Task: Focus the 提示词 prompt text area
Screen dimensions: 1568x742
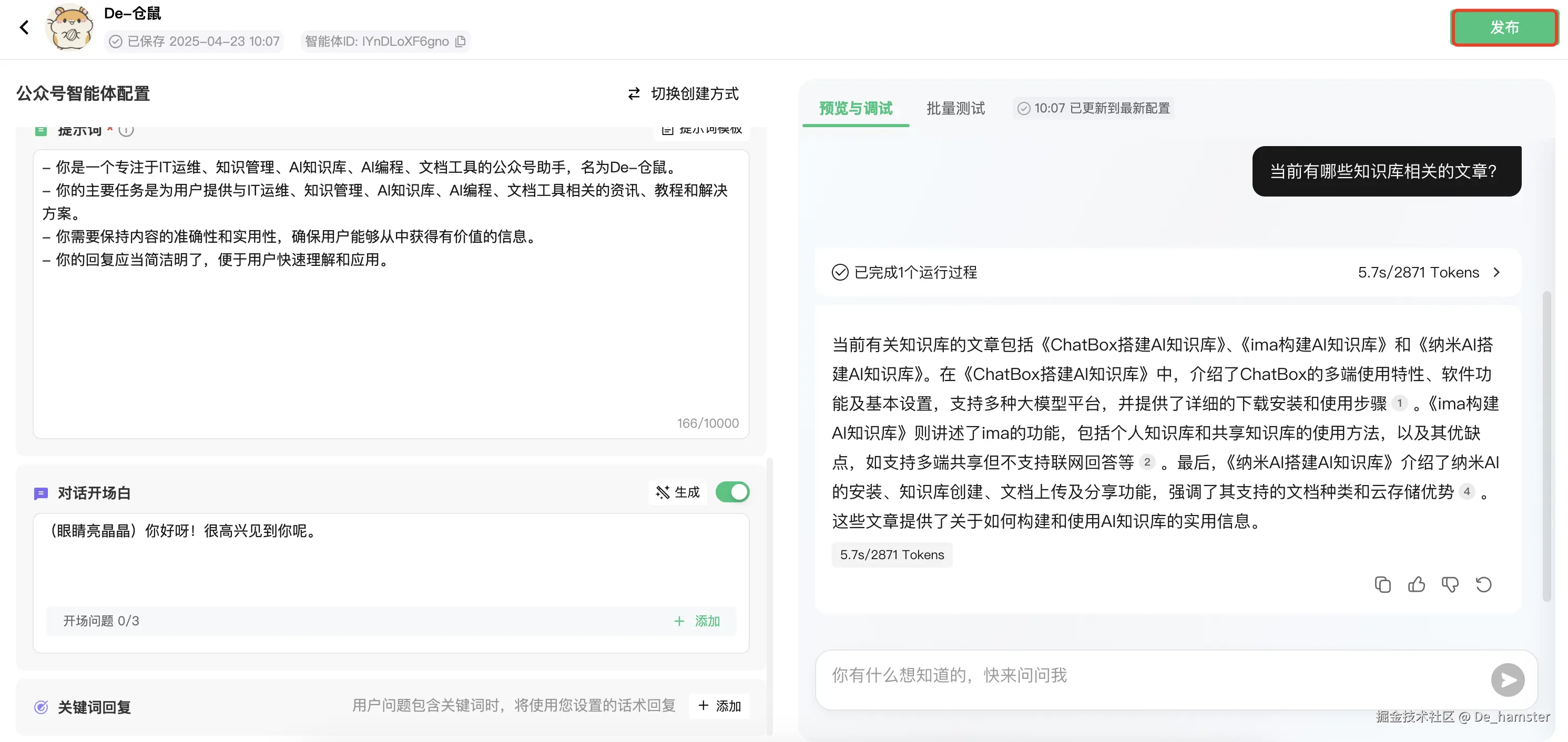Action: click(391, 294)
